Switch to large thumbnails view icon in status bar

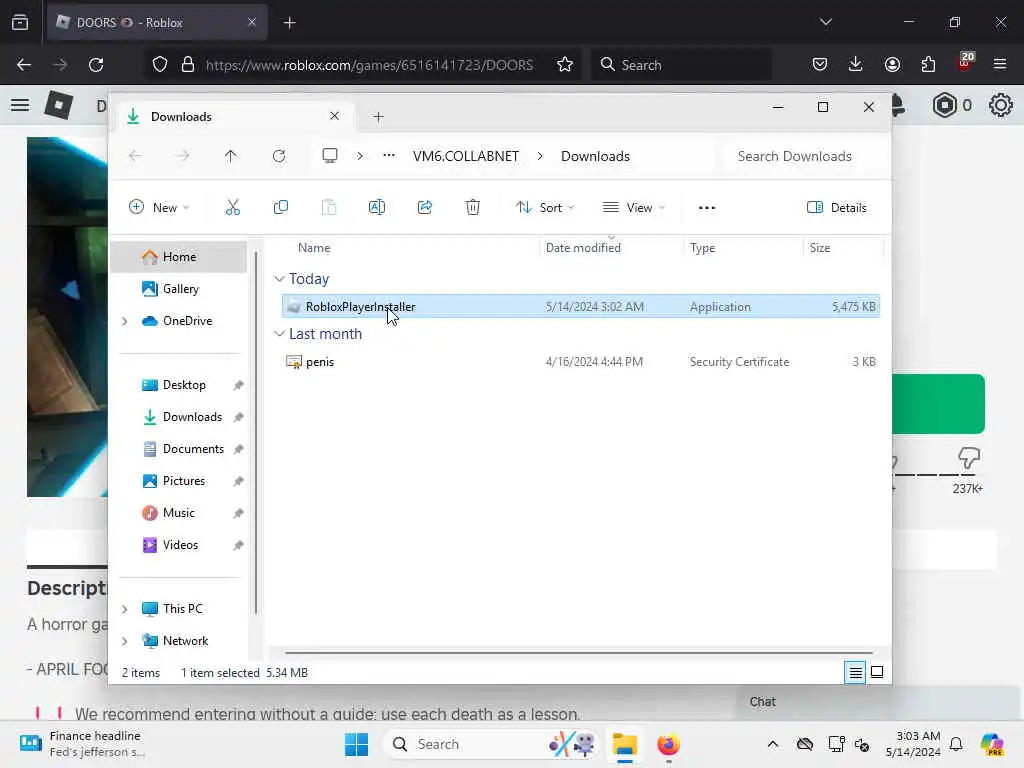(877, 672)
